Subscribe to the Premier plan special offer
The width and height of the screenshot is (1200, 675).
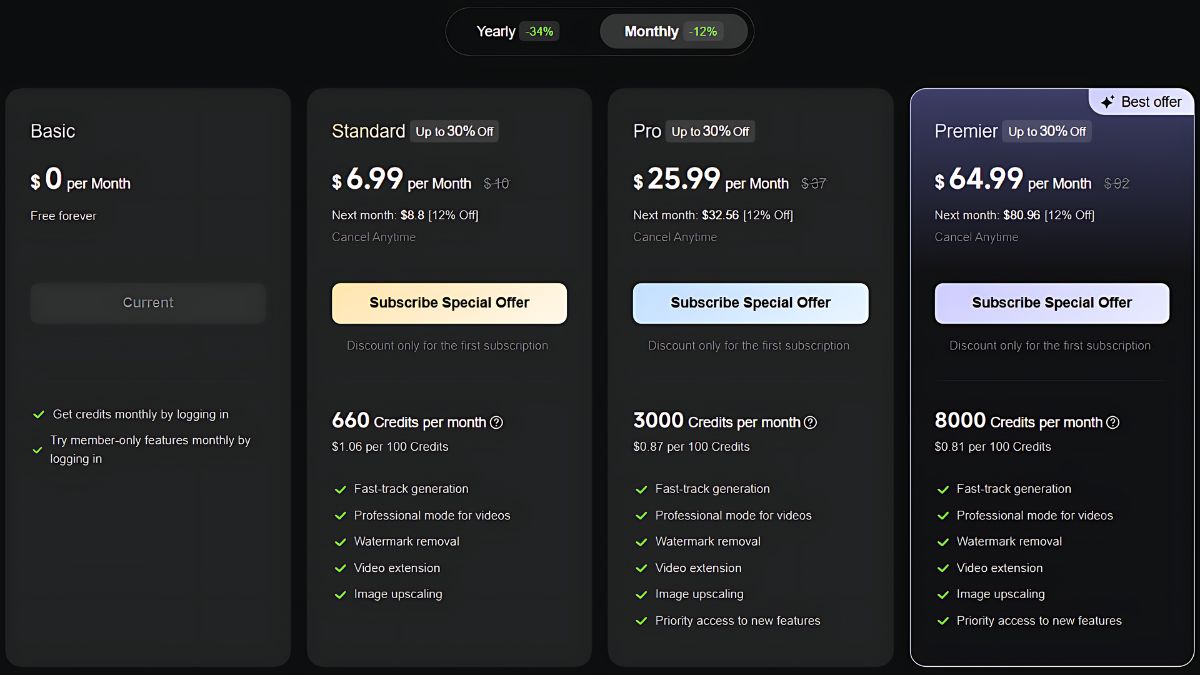(1052, 303)
